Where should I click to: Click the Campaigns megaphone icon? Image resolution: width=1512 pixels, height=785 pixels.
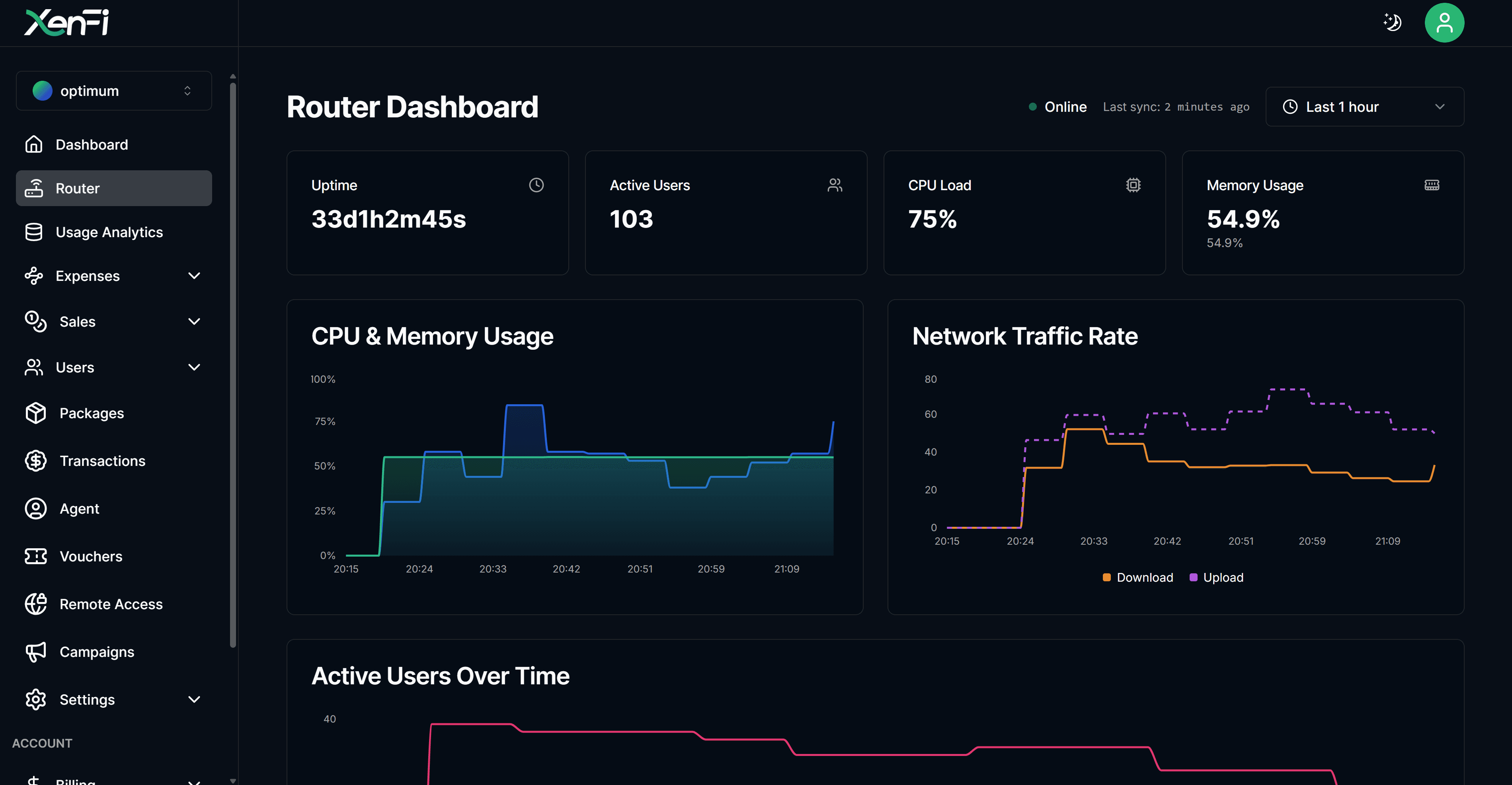(36, 652)
